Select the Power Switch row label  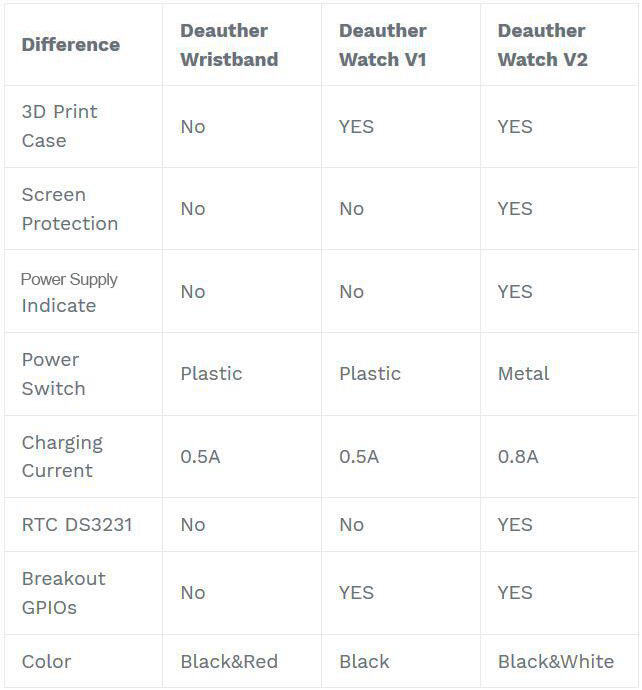coord(54,374)
